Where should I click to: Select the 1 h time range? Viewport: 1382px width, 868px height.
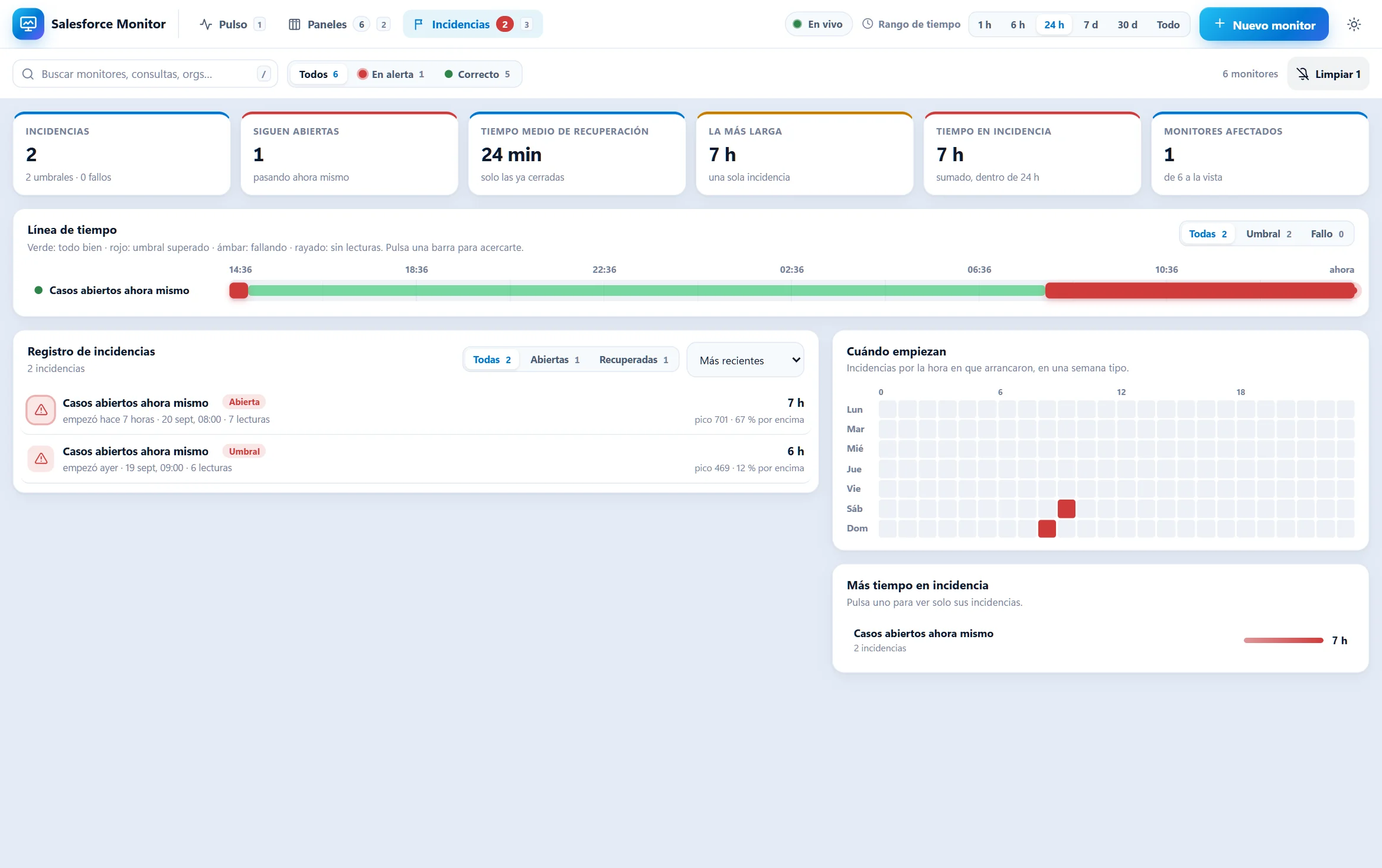(x=984, y=25)
